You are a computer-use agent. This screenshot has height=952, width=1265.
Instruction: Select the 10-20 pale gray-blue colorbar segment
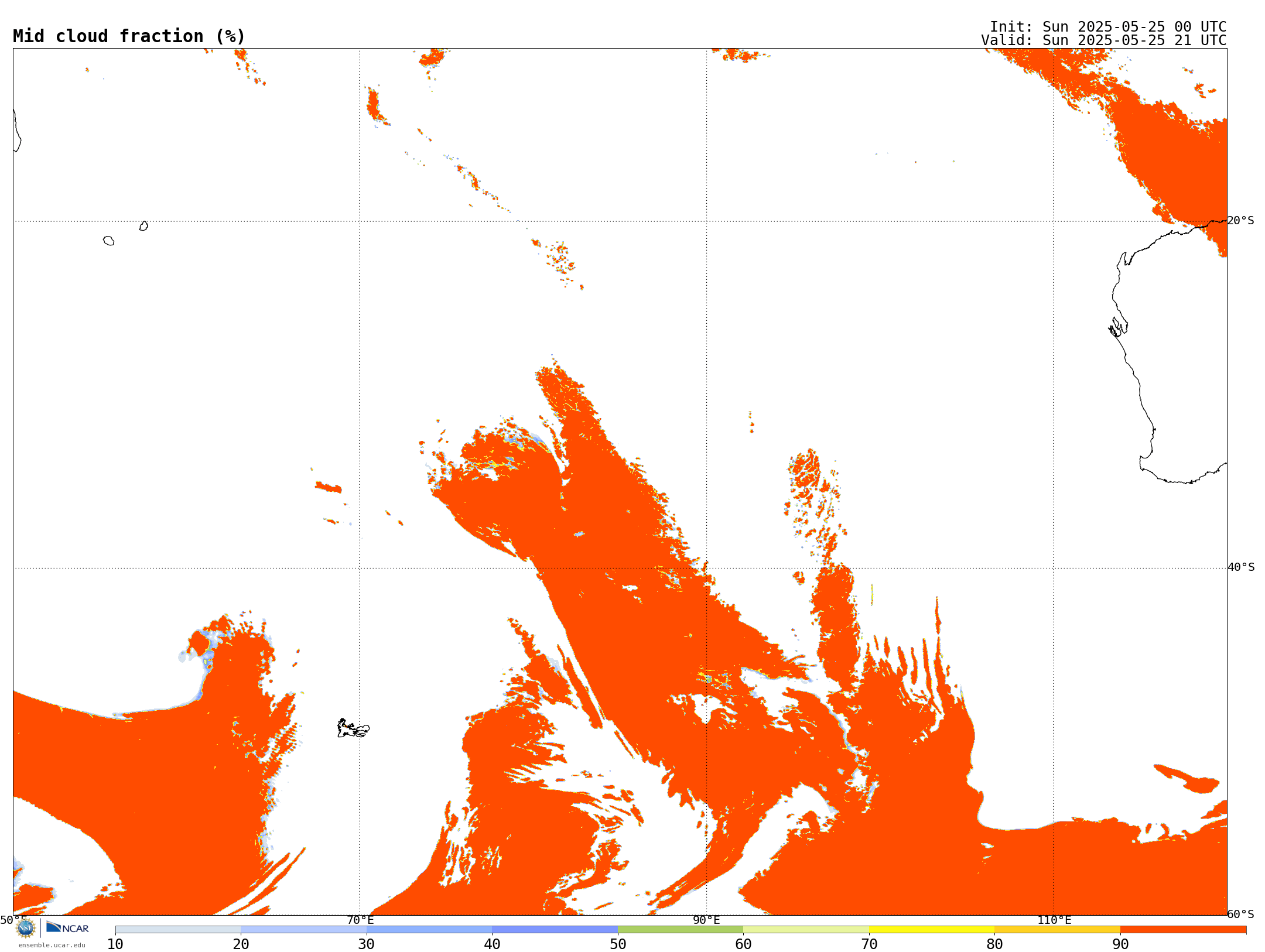point(178,930)
